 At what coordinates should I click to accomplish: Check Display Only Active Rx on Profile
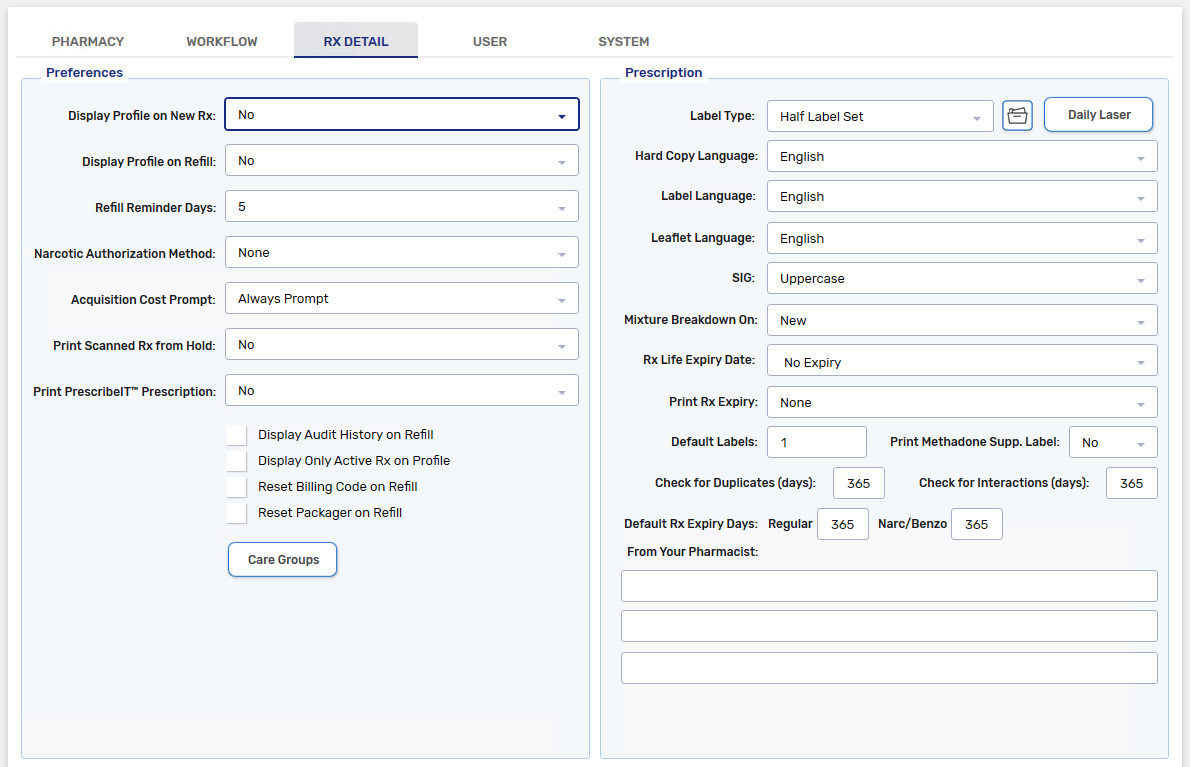pos(237,461)
